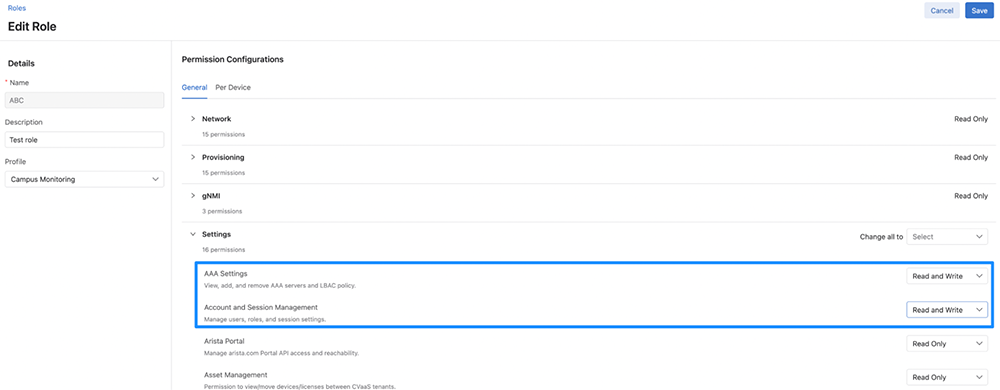The height and width of the screenshot is (390, 1000).
Task: Click the AAA Settings permission row label
Action: (x=225, y=273)
